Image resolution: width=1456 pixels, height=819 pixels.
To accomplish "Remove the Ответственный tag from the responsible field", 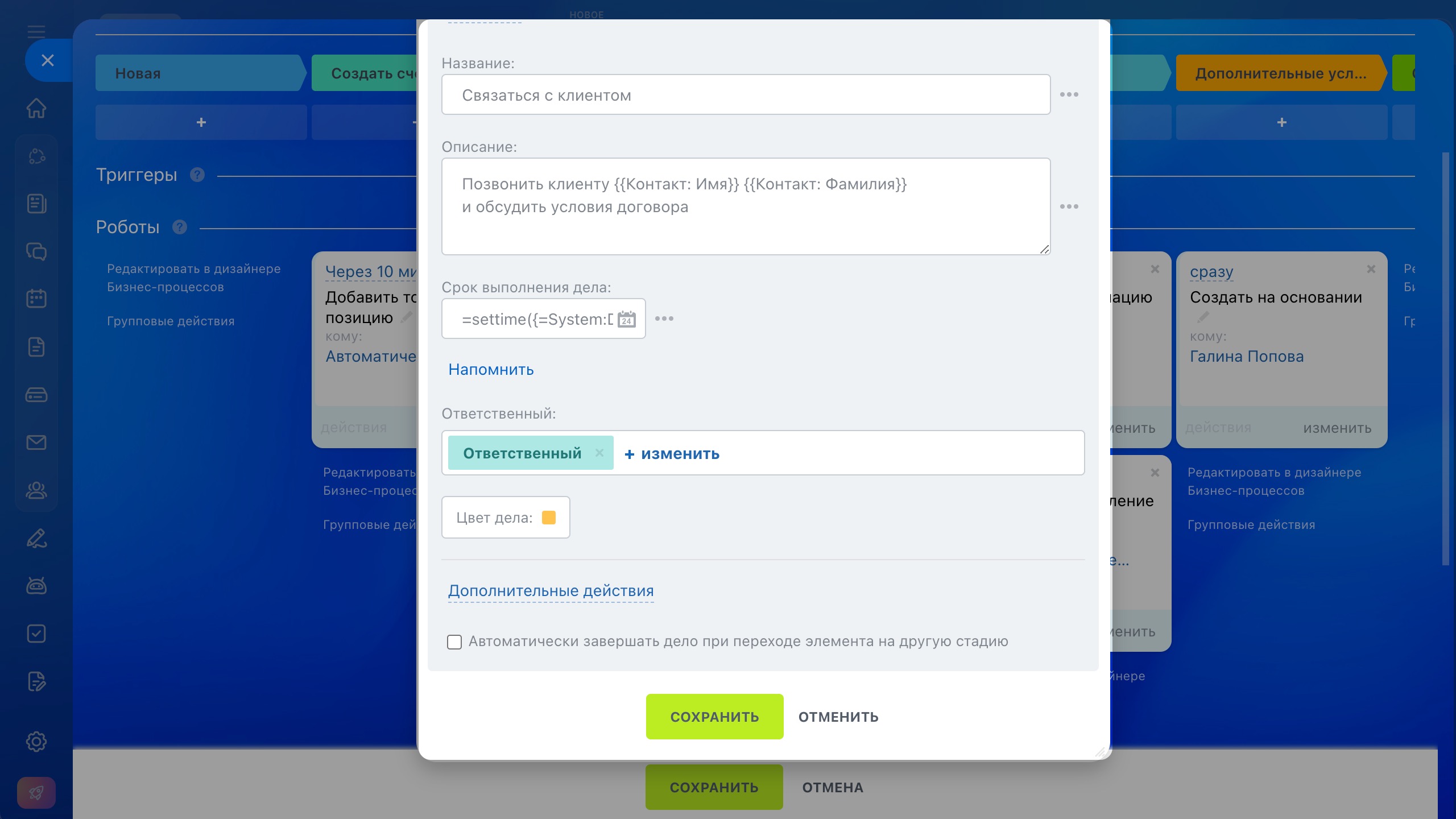I will coord(599,453).
